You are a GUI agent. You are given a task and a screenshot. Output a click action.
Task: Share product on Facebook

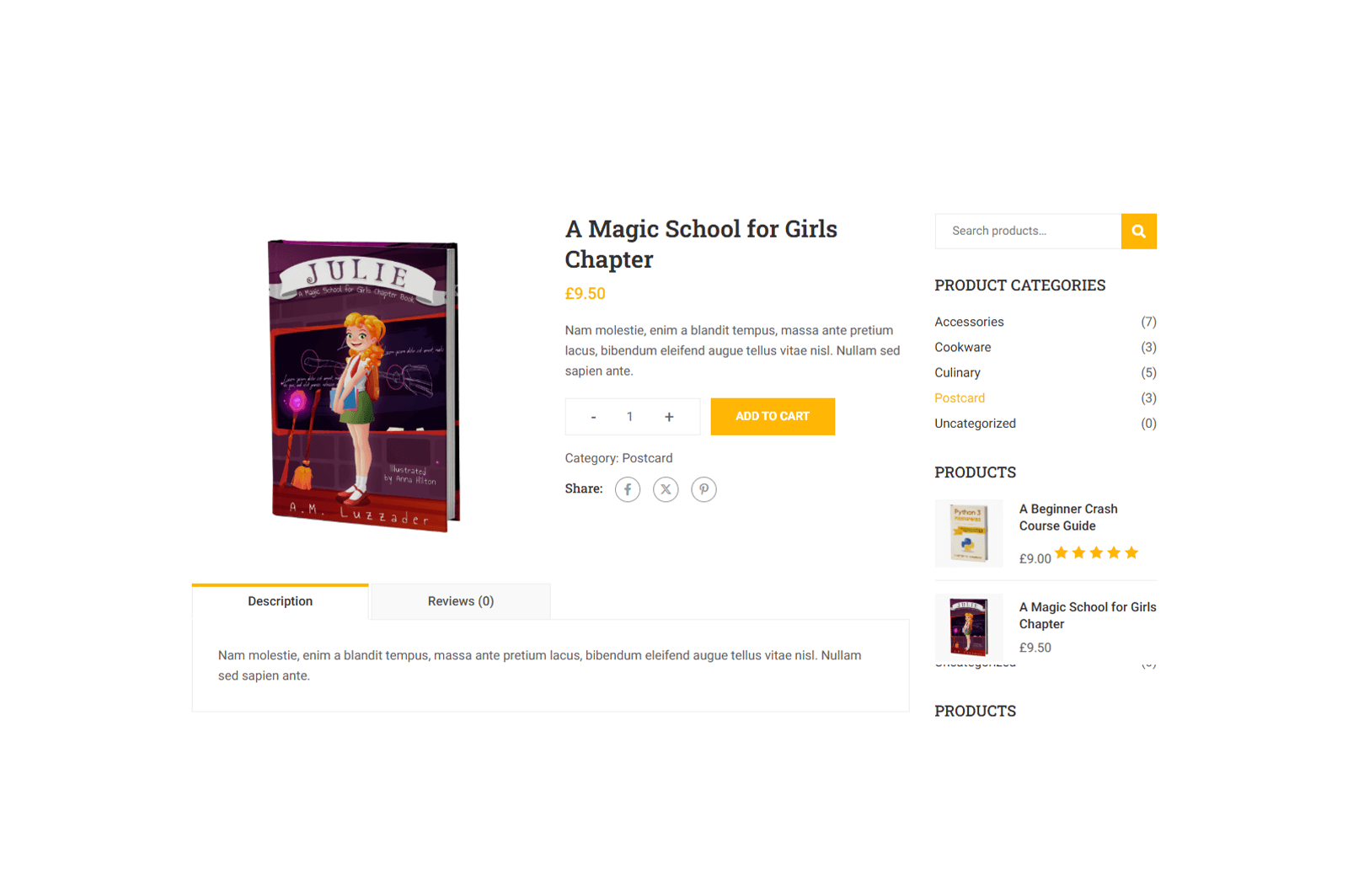pyautogui.click(x=628, y=489)
